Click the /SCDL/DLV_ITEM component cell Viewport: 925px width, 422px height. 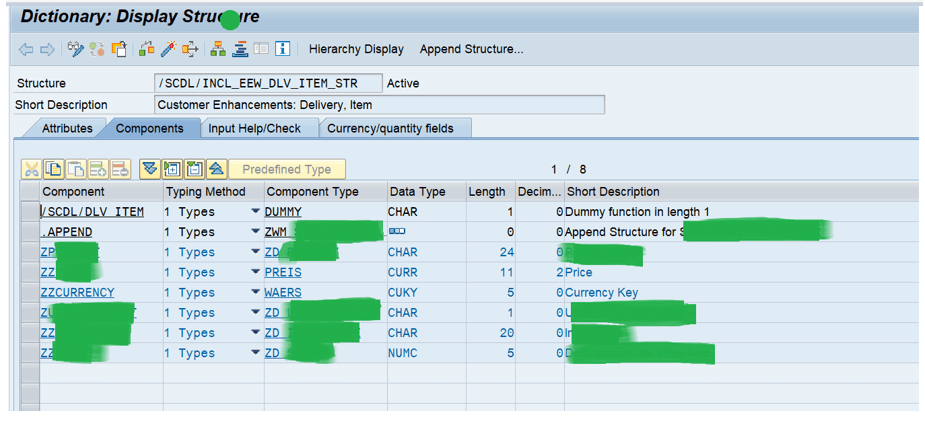point(101,212)
